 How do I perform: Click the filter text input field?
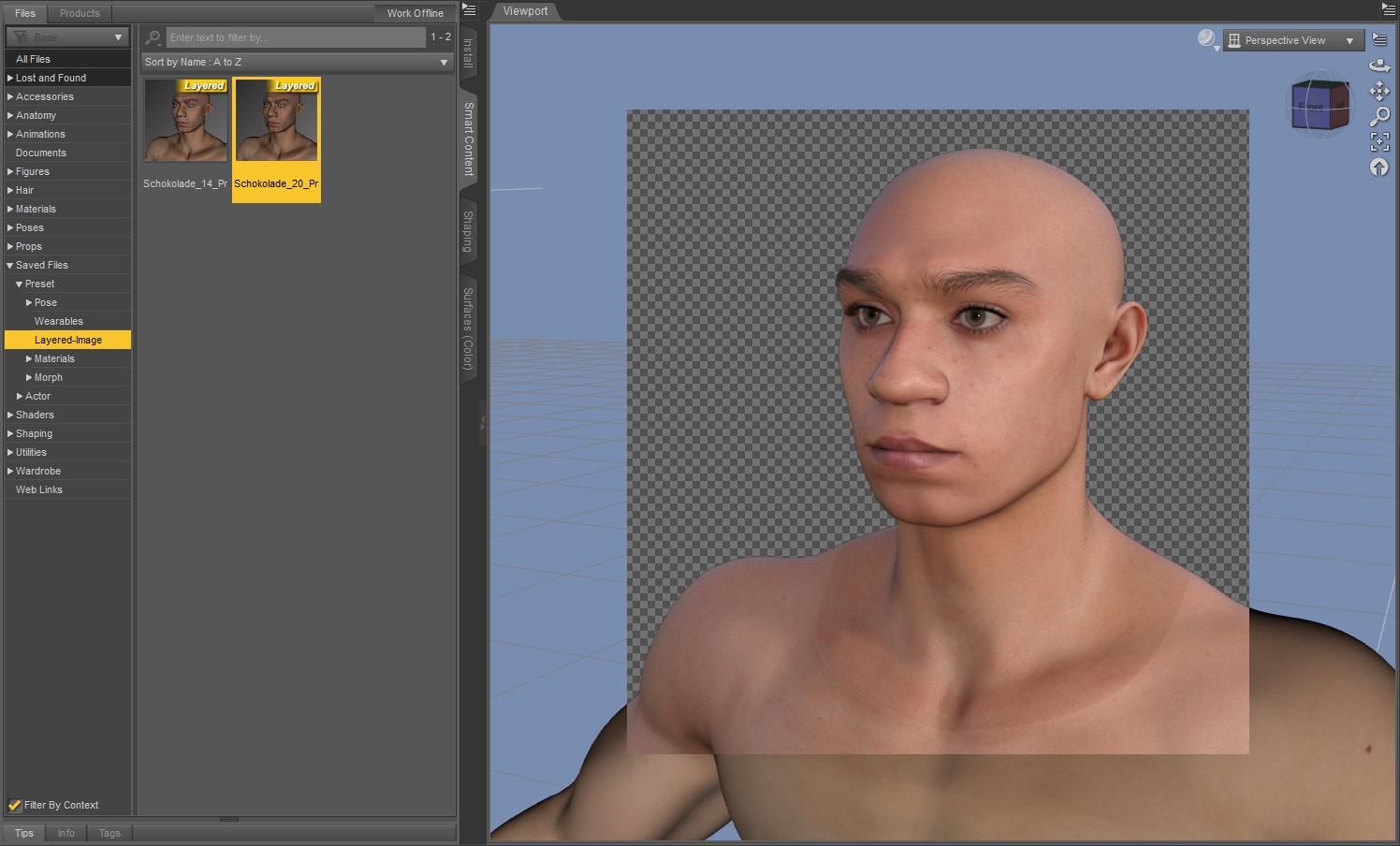pos(296,37)
